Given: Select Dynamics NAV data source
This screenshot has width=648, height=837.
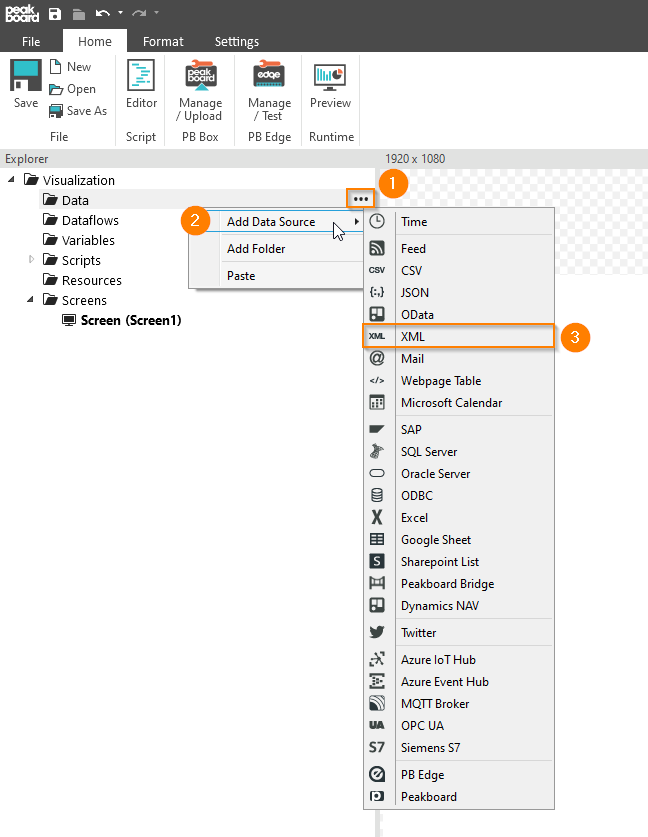Looking at the screenshot, I should click(459, 605).
